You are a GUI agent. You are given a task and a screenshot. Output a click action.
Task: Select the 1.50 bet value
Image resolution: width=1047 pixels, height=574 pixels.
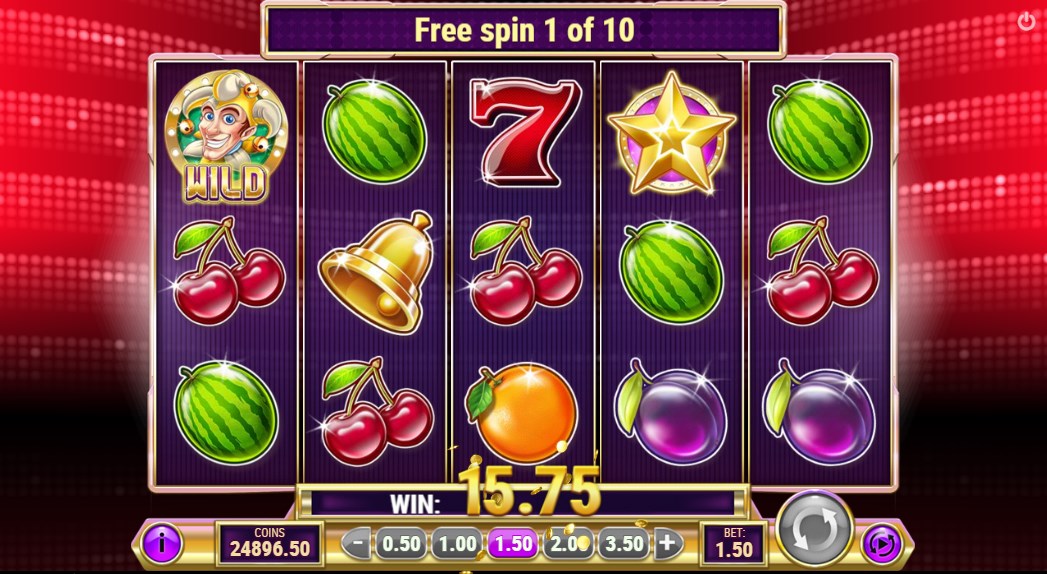[x=513, y=544]
